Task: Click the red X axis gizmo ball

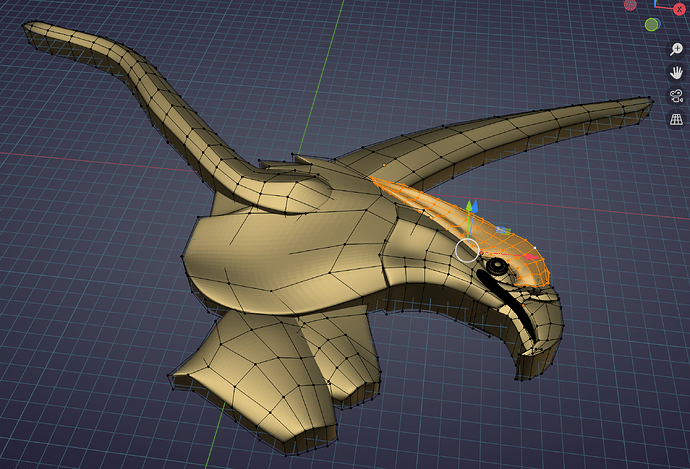Action: [x=679, y=9]
